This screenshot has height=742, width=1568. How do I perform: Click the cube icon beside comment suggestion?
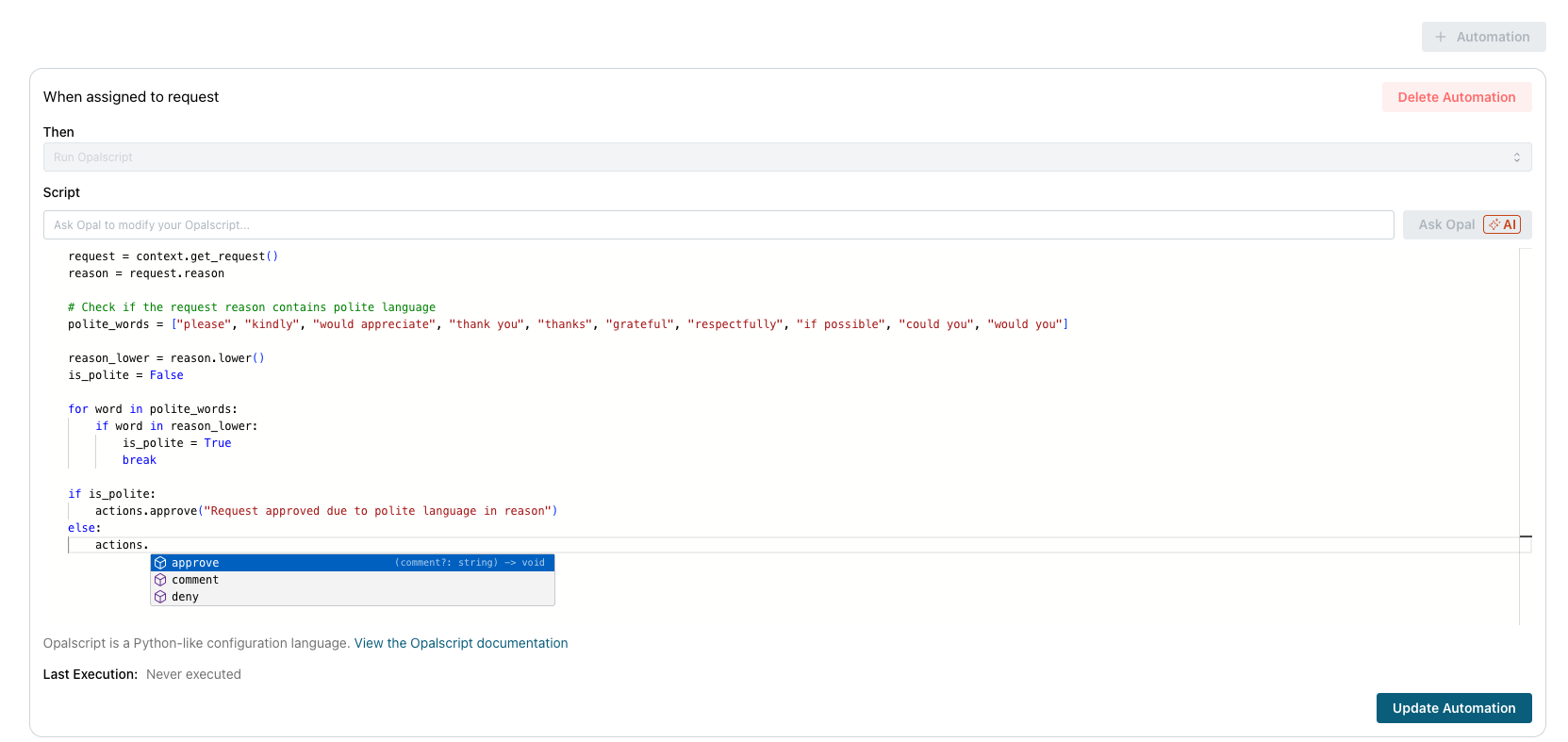click(x=160, y=580)
